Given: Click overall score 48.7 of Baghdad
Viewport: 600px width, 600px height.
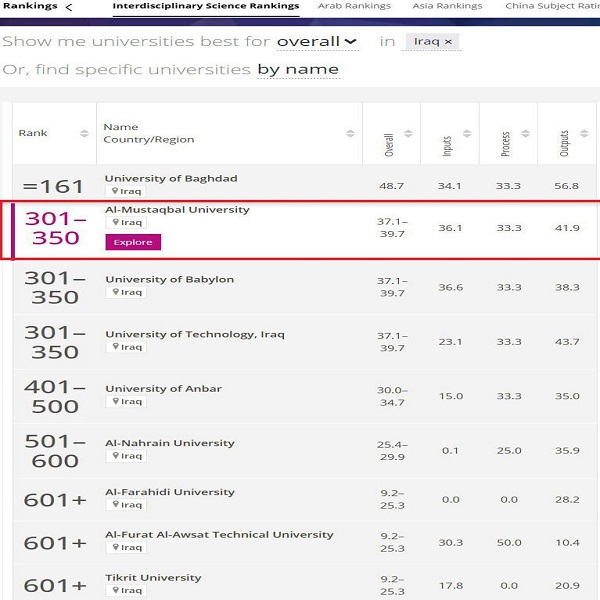Looking at the screenshot, I should [391, 186].
